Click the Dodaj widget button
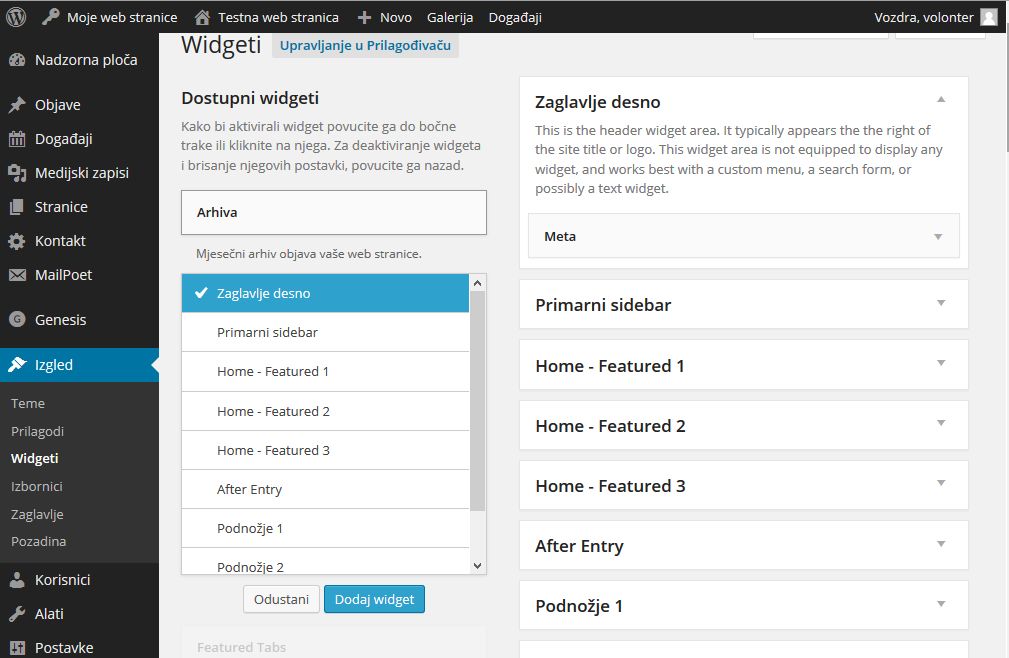 point(375,599)
